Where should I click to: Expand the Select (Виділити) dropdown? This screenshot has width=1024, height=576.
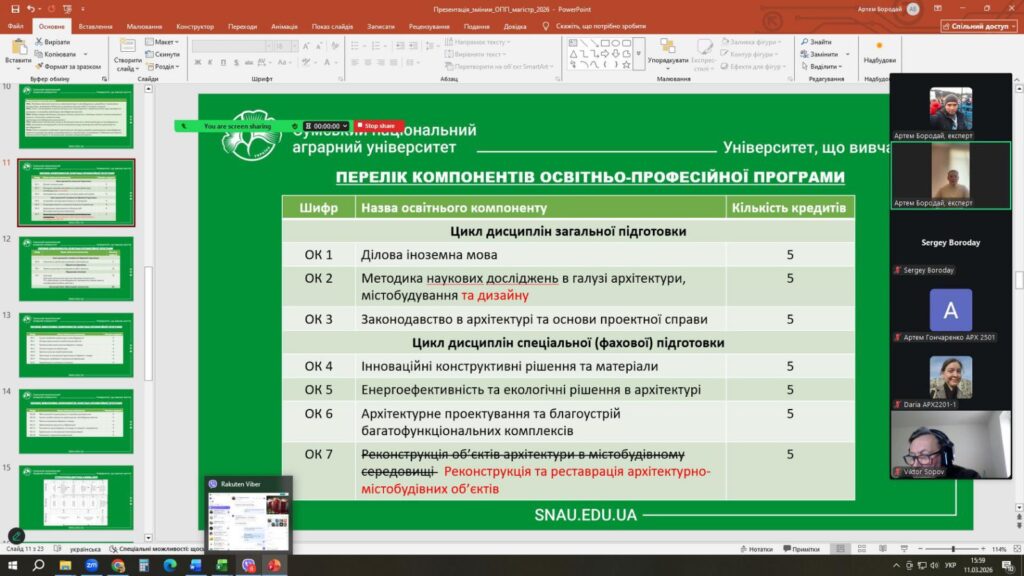coord(823,66)
